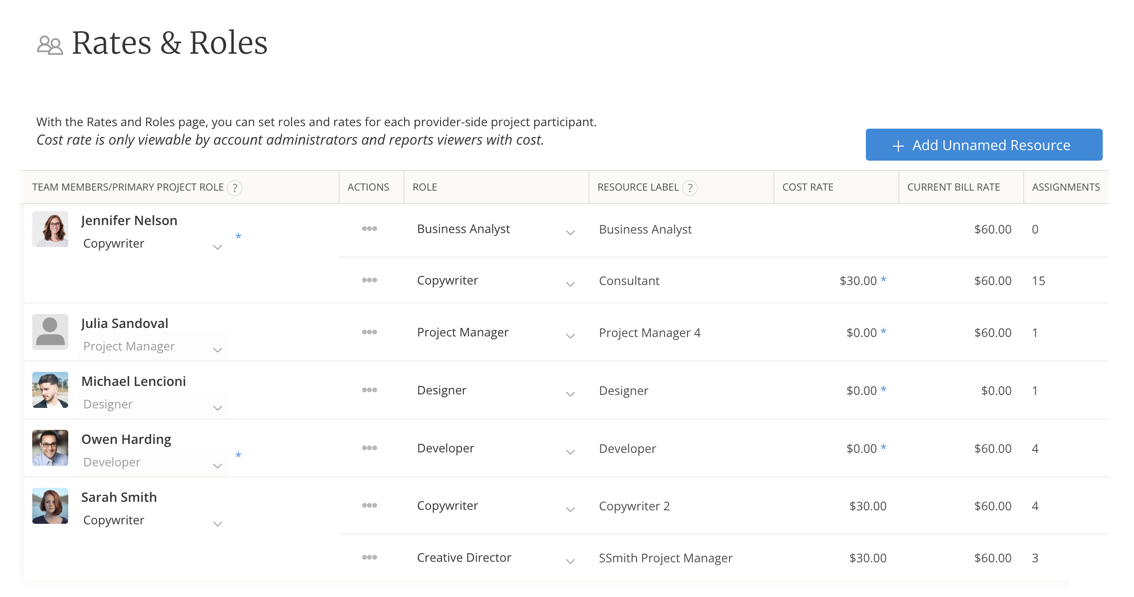Click $60.00 bill rate in Business Analyst row

[x=992, y=229]
